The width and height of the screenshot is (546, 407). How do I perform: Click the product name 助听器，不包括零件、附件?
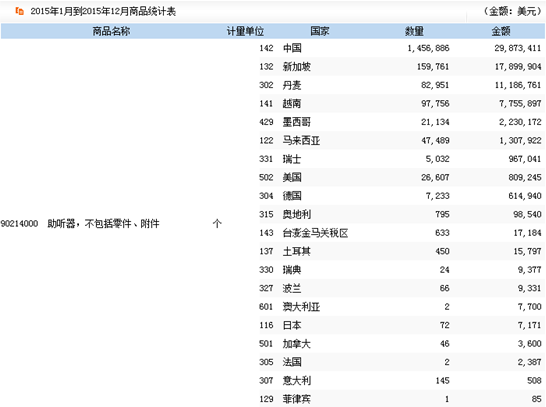103,224
